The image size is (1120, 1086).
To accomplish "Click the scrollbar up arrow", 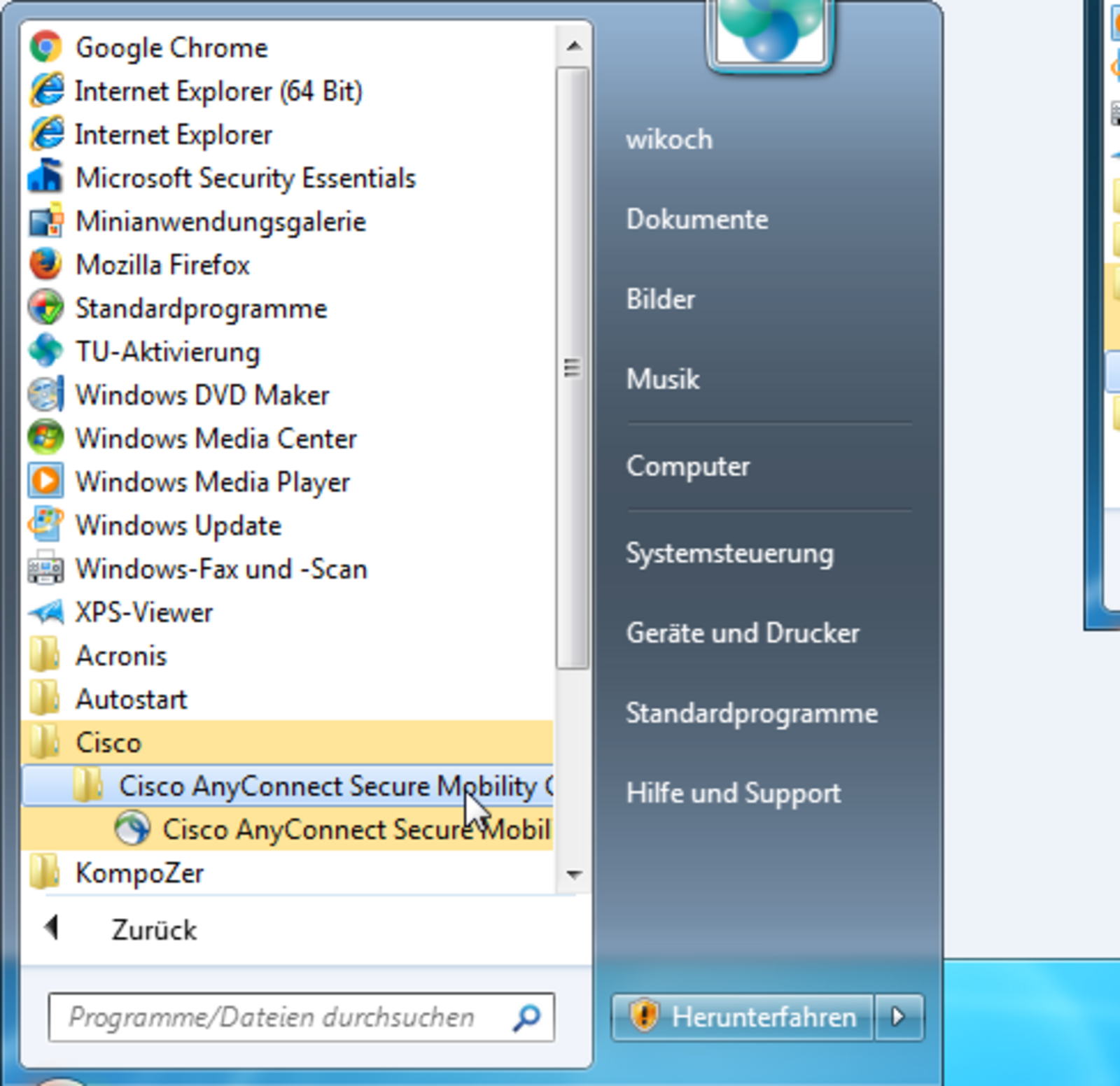I will (574, 46).
